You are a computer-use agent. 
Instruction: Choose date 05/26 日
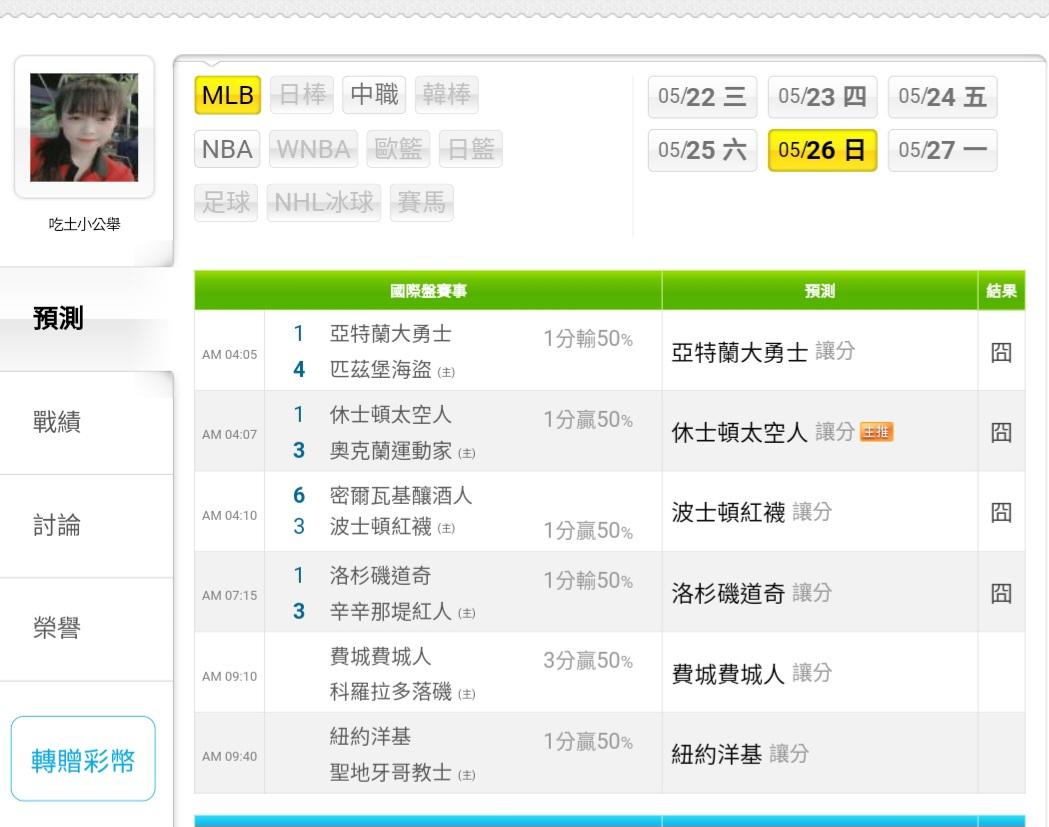[x=822, y=150]
